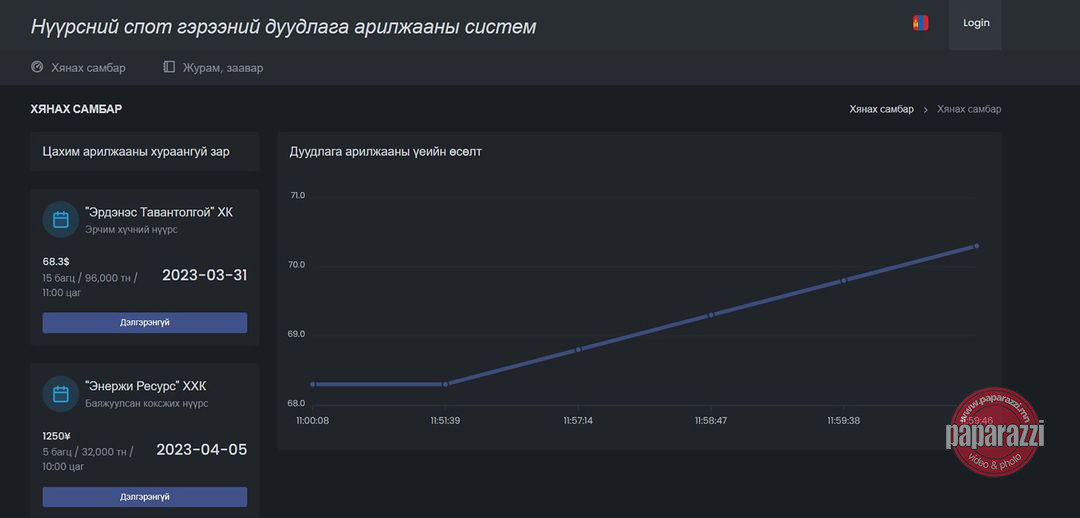Click the Mongolian flag language icon
1080x518 pixels.
920,23
